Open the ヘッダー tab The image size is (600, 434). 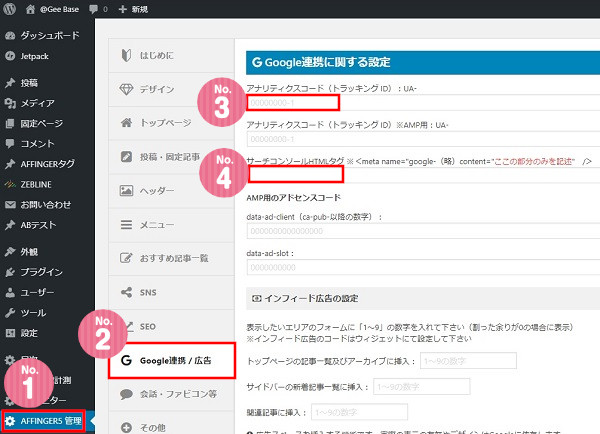click(171, 190)
